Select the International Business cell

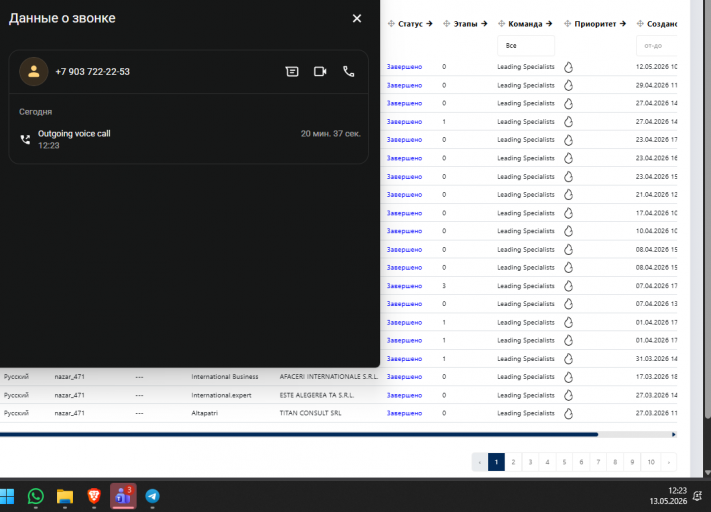(225, 377)
